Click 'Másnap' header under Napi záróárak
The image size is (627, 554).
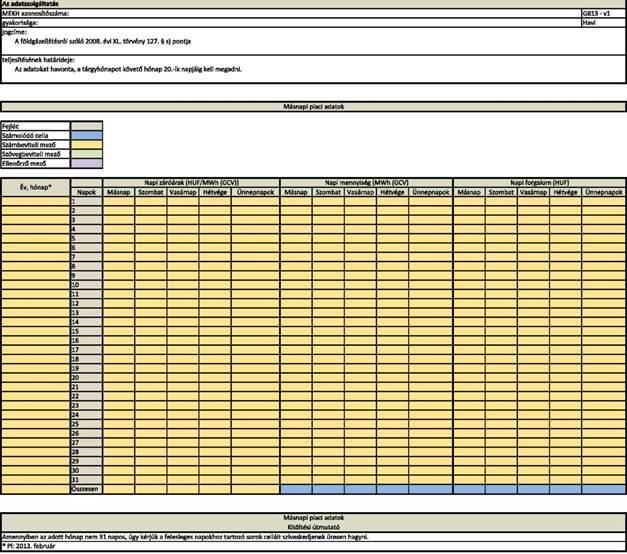pos(119,192)
